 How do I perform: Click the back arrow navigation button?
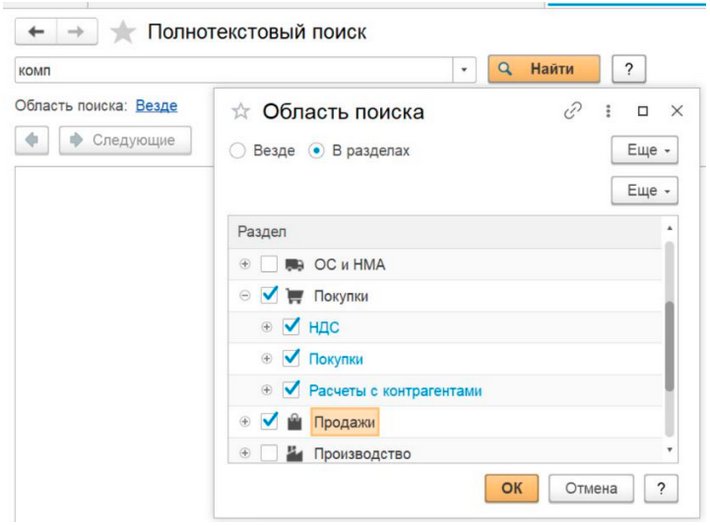pyautogui.click(x=37, y=33)
